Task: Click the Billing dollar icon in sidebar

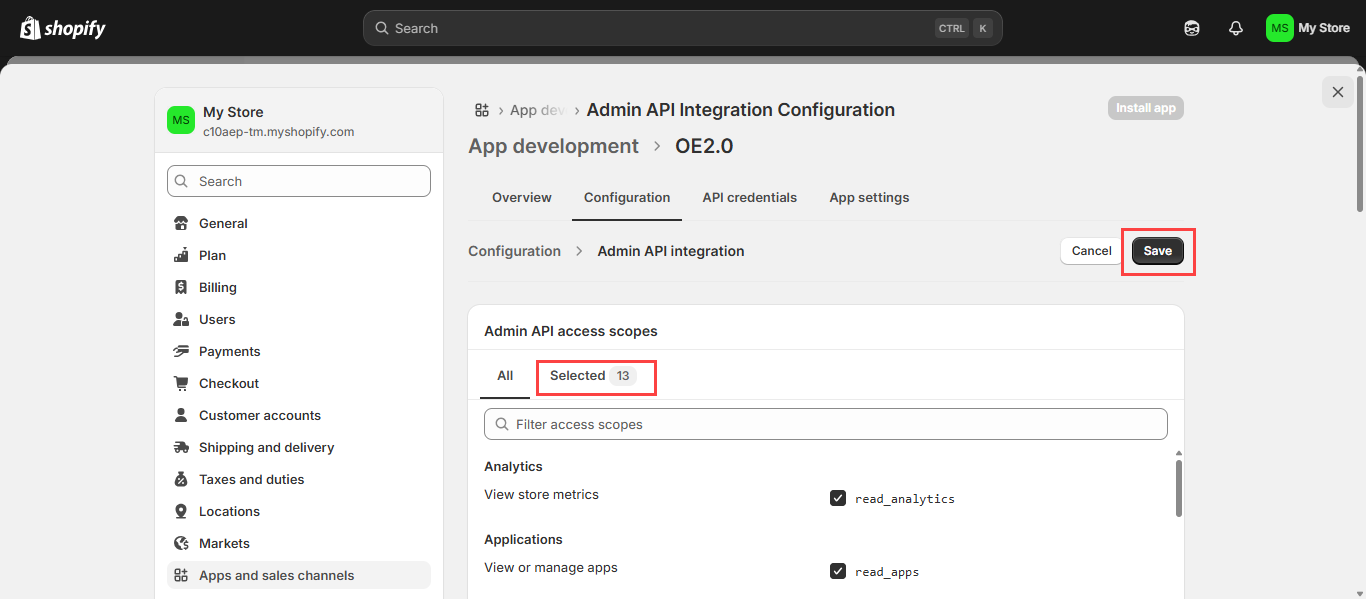Action: coord(181,287)
